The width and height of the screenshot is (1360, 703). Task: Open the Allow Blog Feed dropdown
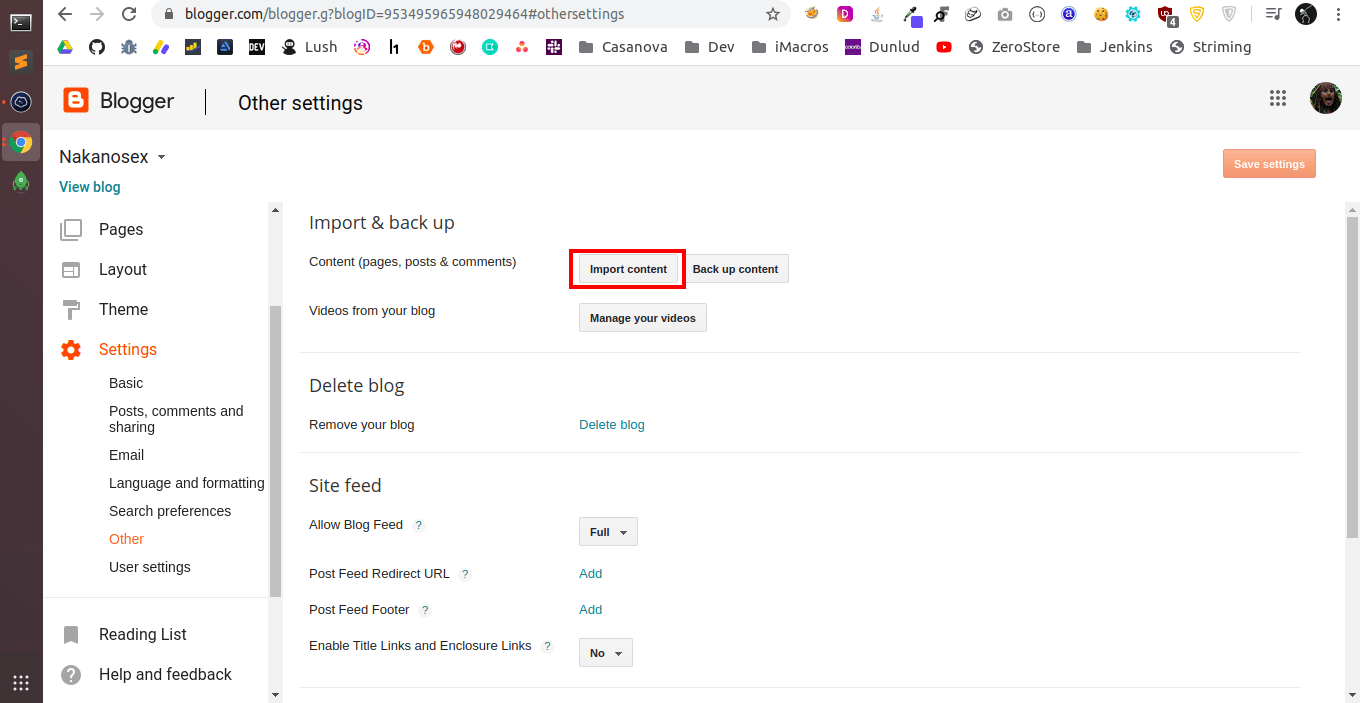click(607, 531)
